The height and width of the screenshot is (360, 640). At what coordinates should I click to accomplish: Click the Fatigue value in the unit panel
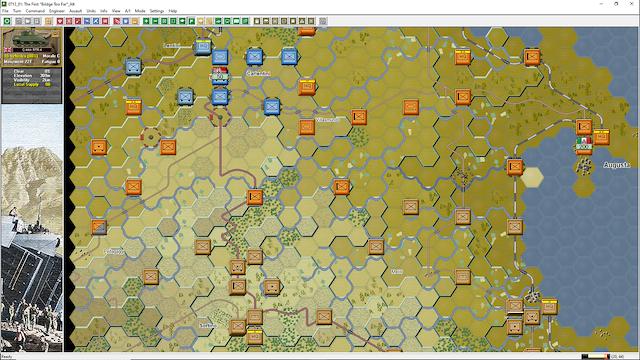tap(51, 62)
